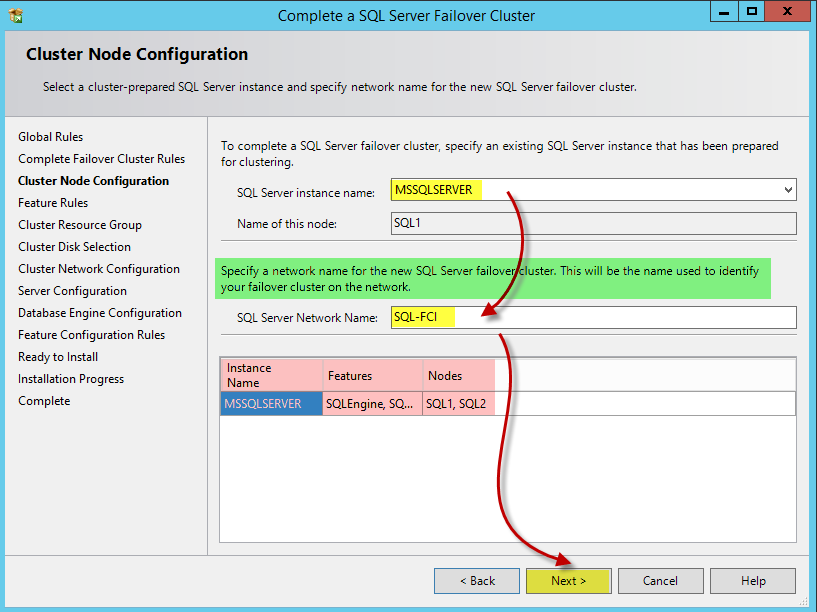This screenshot has width=817, height=612.
Task: Click the Name of this node field
Action: click(593, 223)
